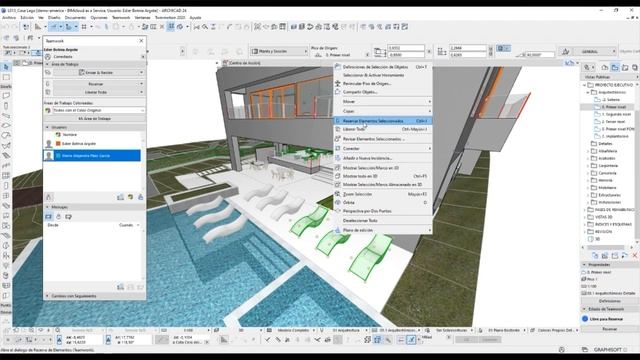Expand the 'Cambios con Seguimiento' section

tap(47, 296)
